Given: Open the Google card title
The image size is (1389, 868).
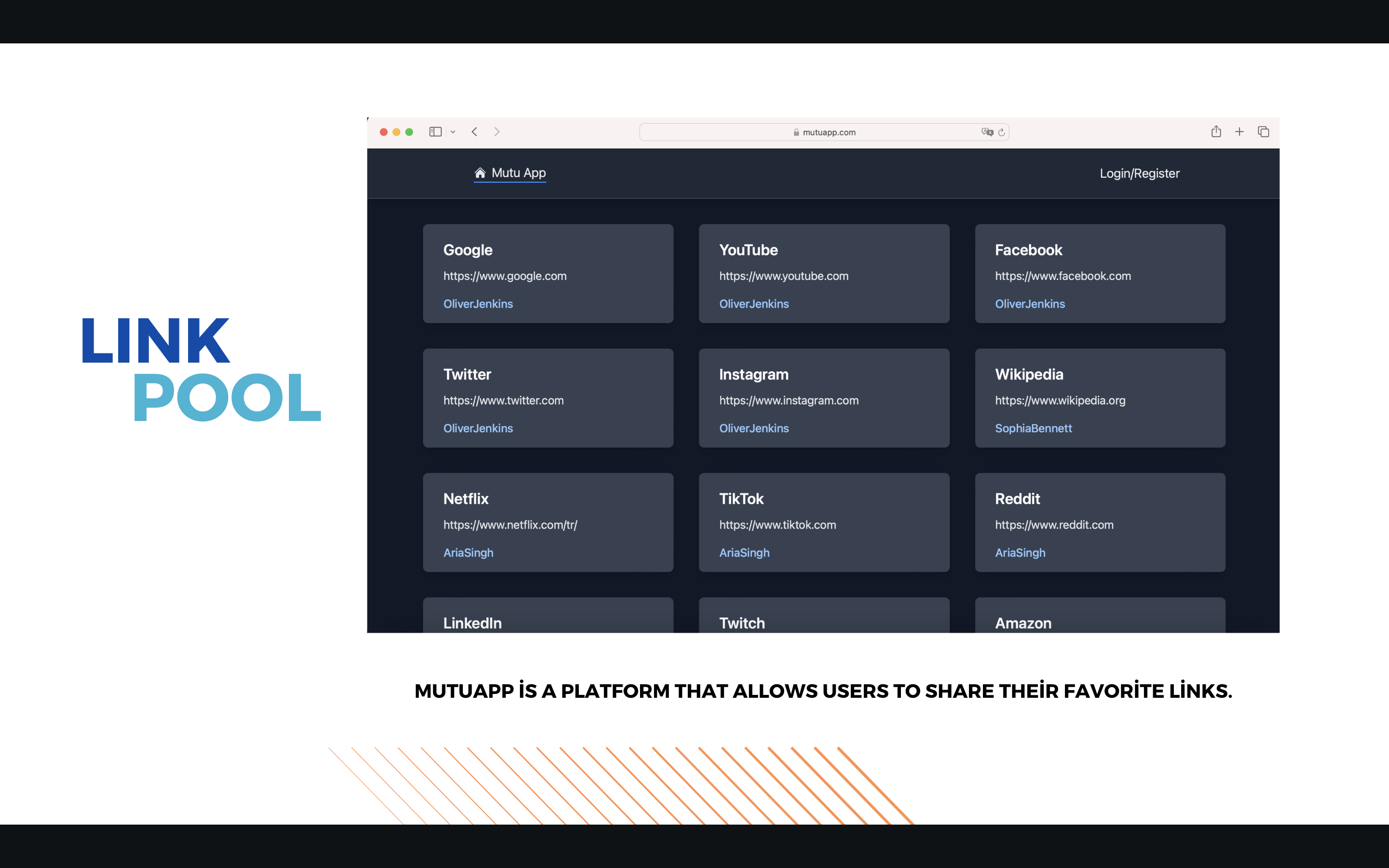Looking at the screenshot, I should coord(468,250).
